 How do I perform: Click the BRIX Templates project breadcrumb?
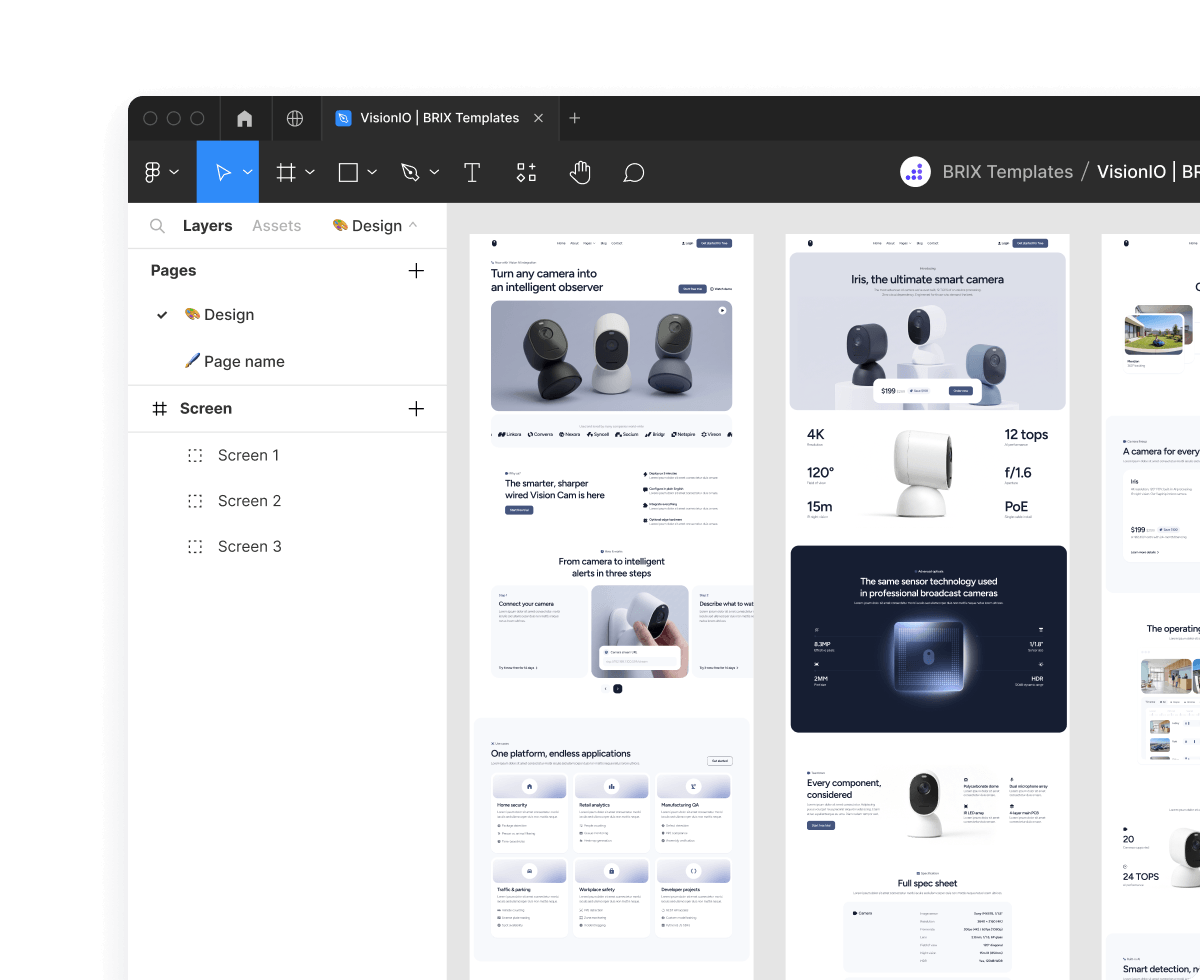(1007, 172)
